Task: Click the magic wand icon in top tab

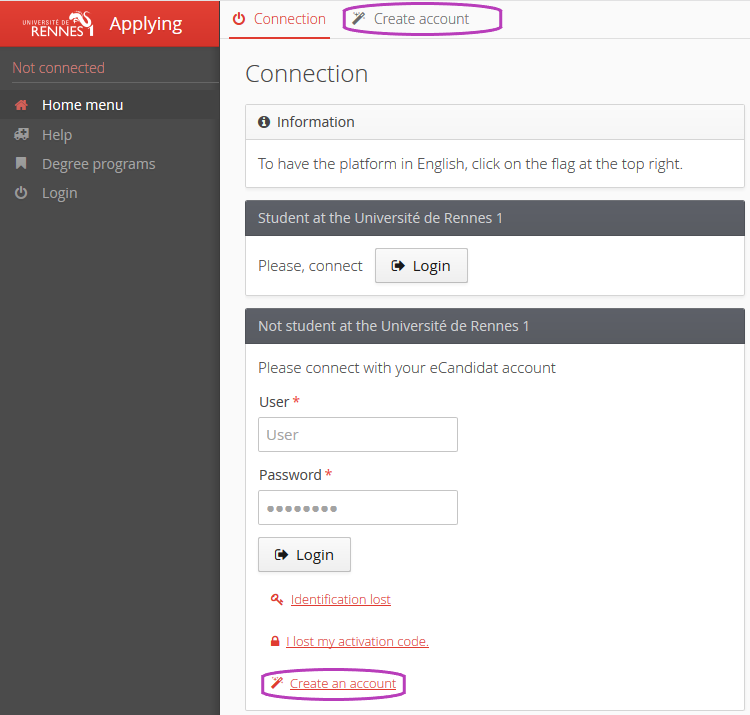Action: [359, 19]
